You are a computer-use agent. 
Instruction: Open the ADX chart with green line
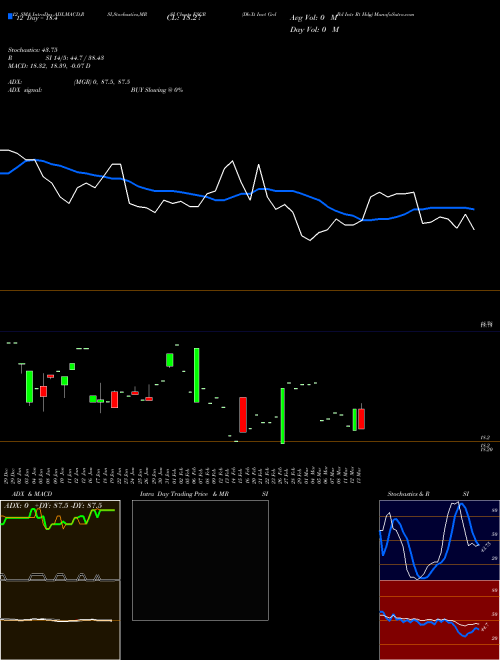click(60, 540)
